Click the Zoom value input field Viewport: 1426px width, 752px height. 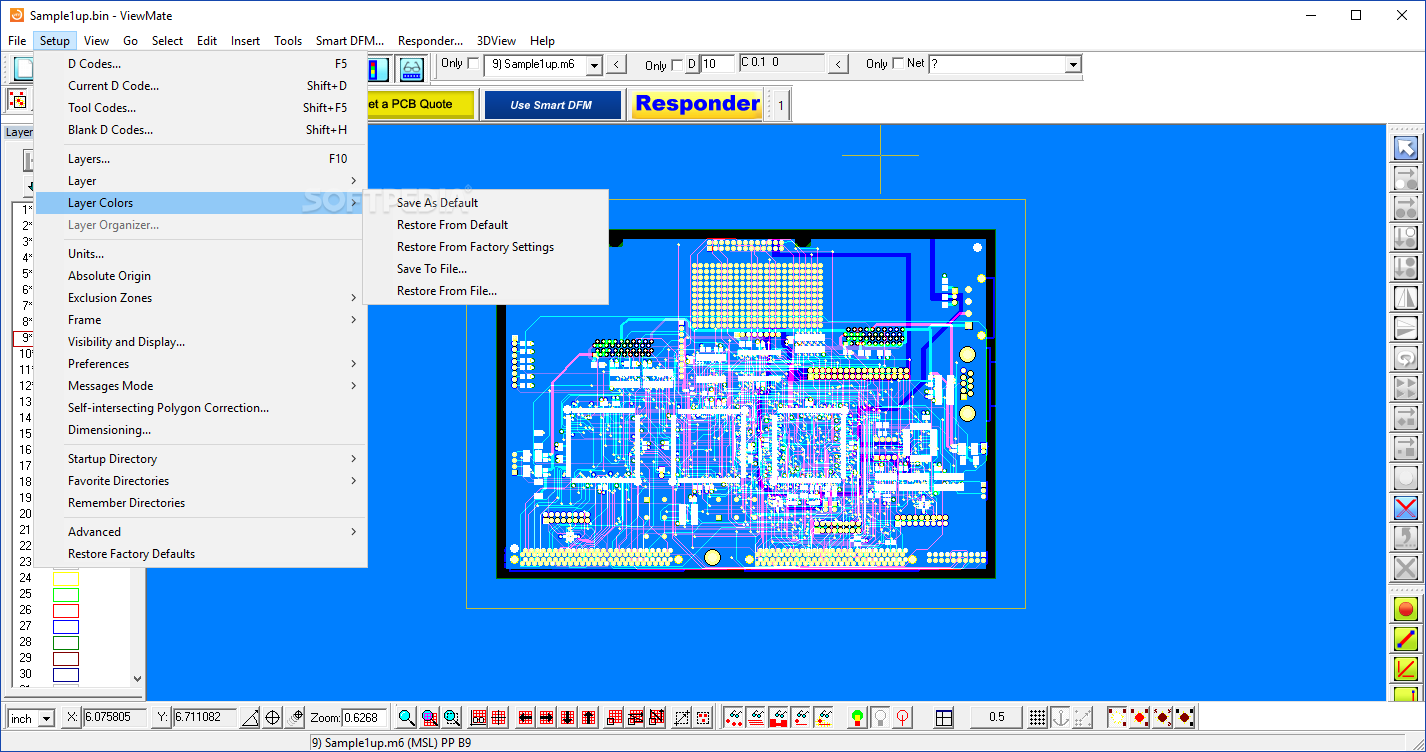365,718
